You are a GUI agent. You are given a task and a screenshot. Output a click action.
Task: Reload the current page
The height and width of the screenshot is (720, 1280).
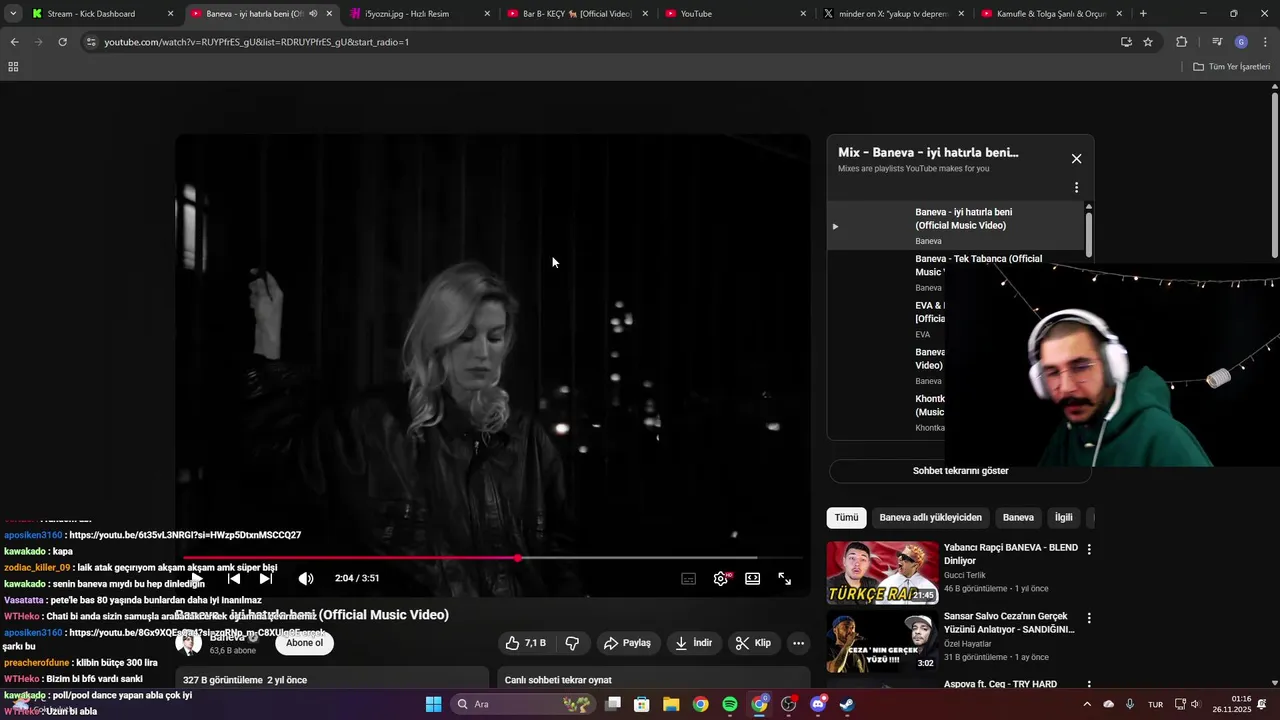coord(62,42)
